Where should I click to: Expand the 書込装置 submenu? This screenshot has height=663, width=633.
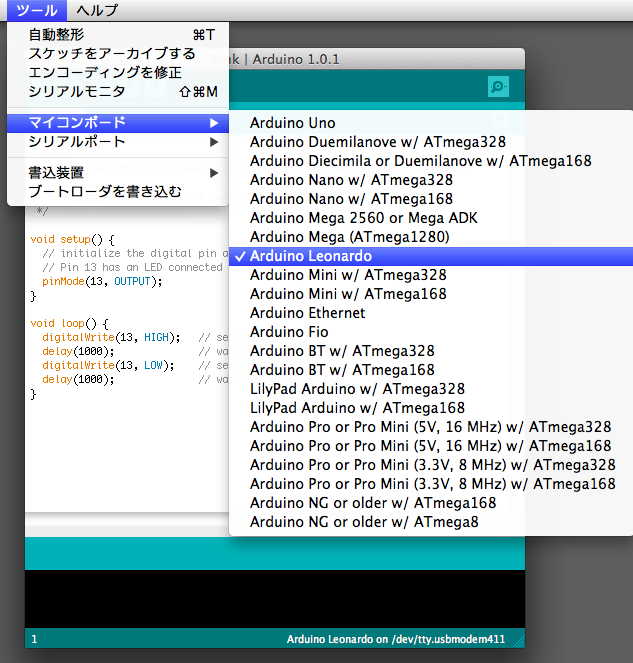click(x=118, y=173)
